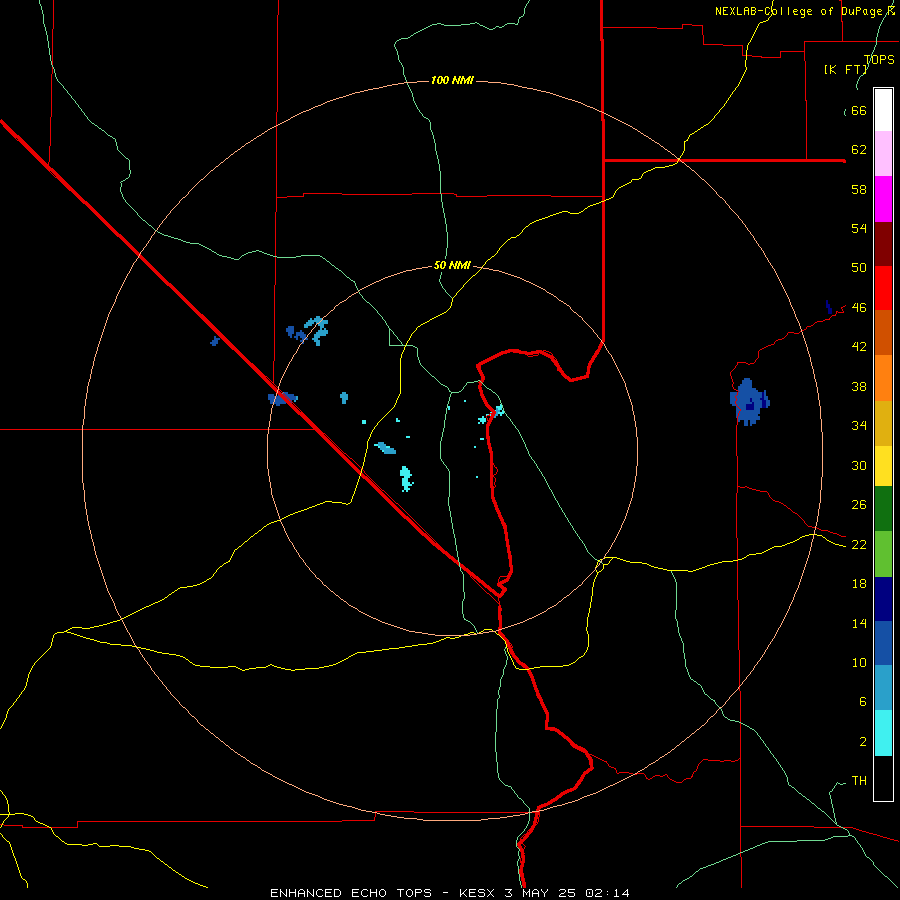900x900 pixels.
Task: Click the 'TOPS' legend title
Action: point(879,60)
